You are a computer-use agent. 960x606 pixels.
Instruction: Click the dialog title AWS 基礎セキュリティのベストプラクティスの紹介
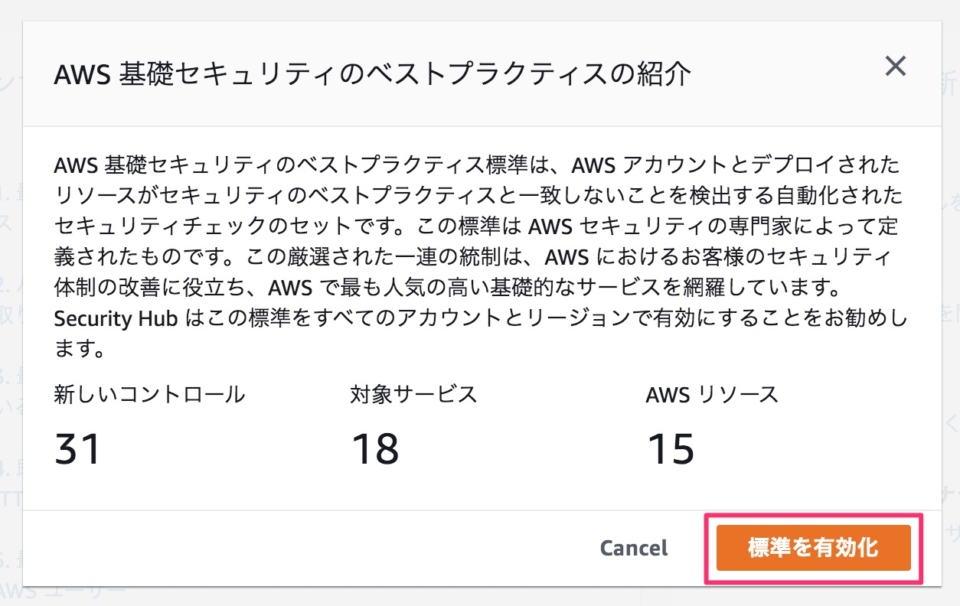[371, 75]
